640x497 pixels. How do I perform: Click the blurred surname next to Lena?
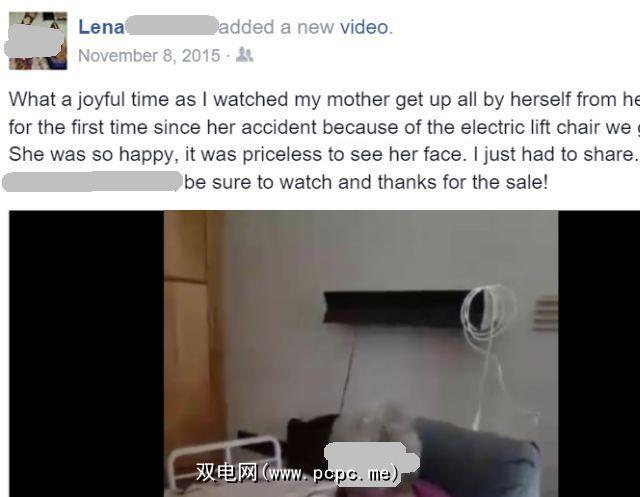[171, 26]
